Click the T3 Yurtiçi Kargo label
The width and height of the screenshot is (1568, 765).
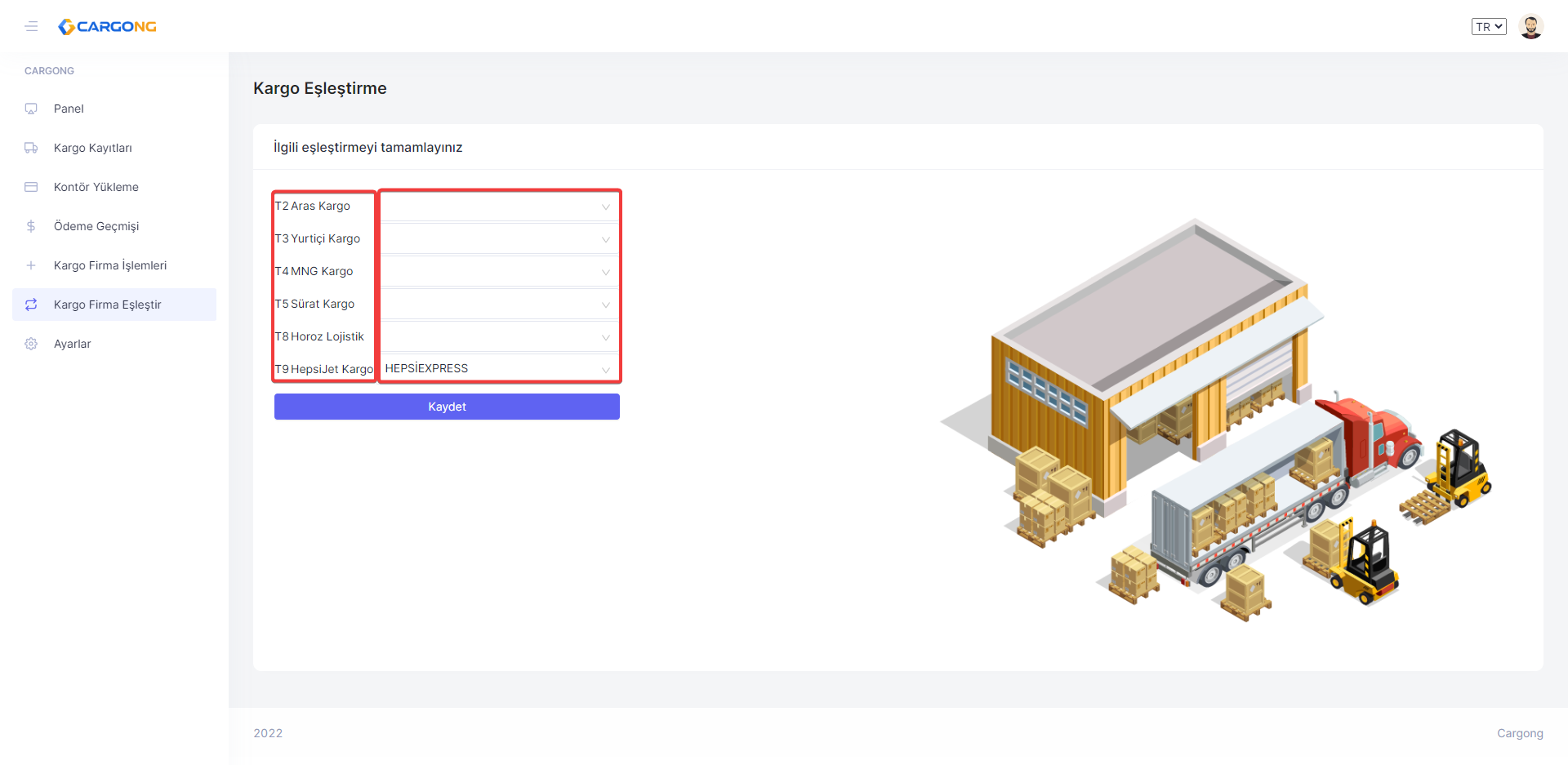click(x=318, y=238)
